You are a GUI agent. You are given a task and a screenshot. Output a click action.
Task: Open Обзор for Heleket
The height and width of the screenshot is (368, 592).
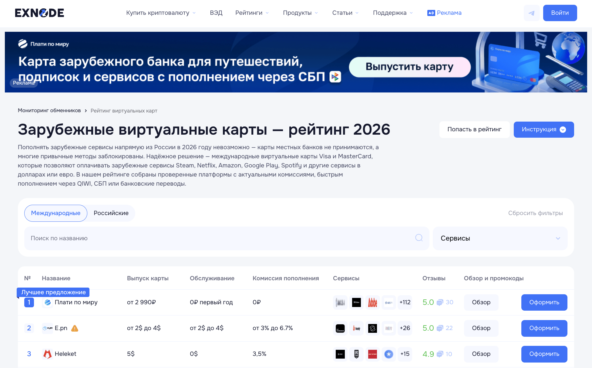[481, 354]
